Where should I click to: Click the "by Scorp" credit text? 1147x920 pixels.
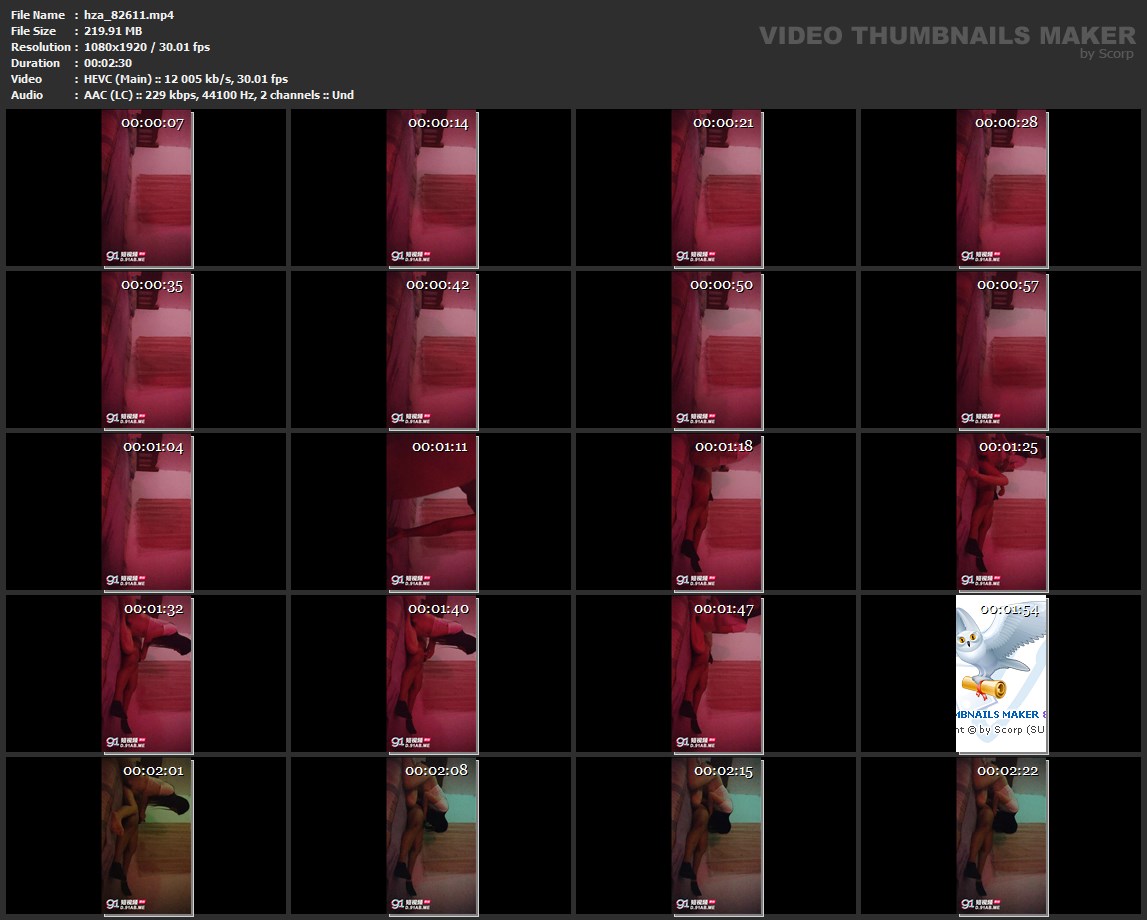(x=1106, y=54)
